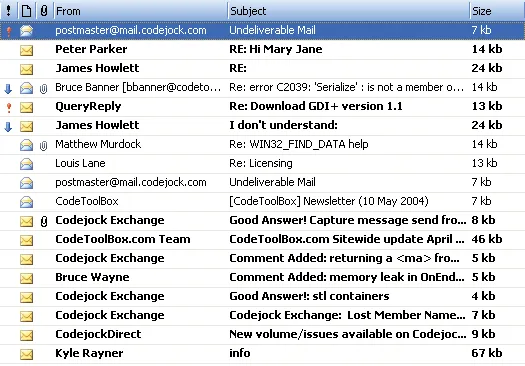Screen dimensions: 525x366
Task: Select the 'info' subject from Kyle Rayner
Action: coord(240,353)
